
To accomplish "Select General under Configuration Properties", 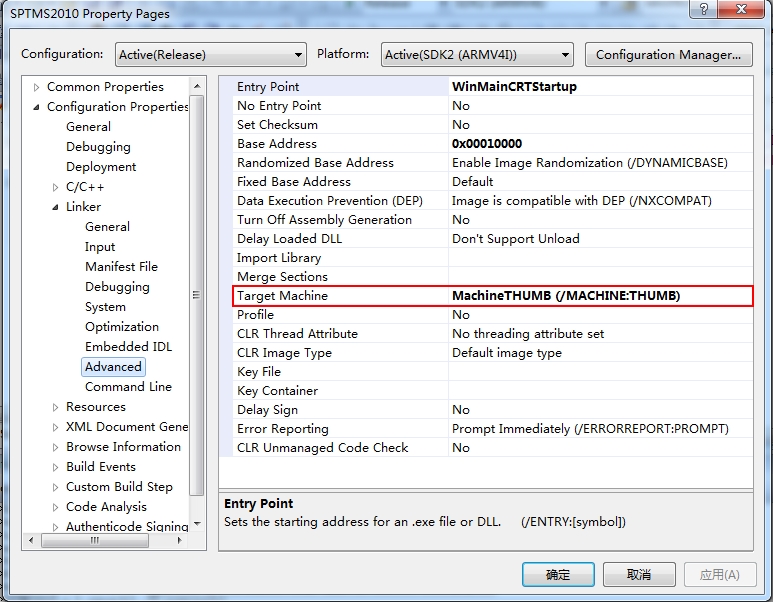I will click(x=88, y=127).
